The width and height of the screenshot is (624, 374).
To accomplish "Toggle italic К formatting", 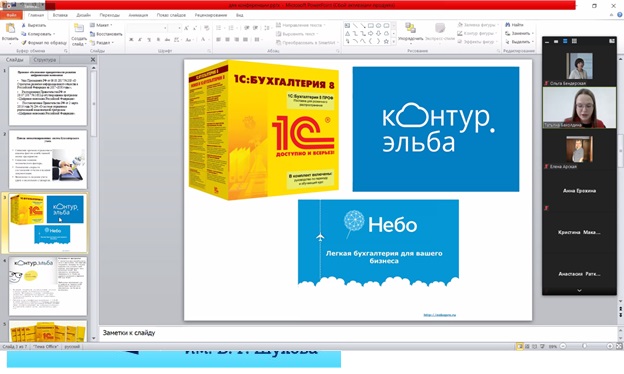I will click(140, 40).
